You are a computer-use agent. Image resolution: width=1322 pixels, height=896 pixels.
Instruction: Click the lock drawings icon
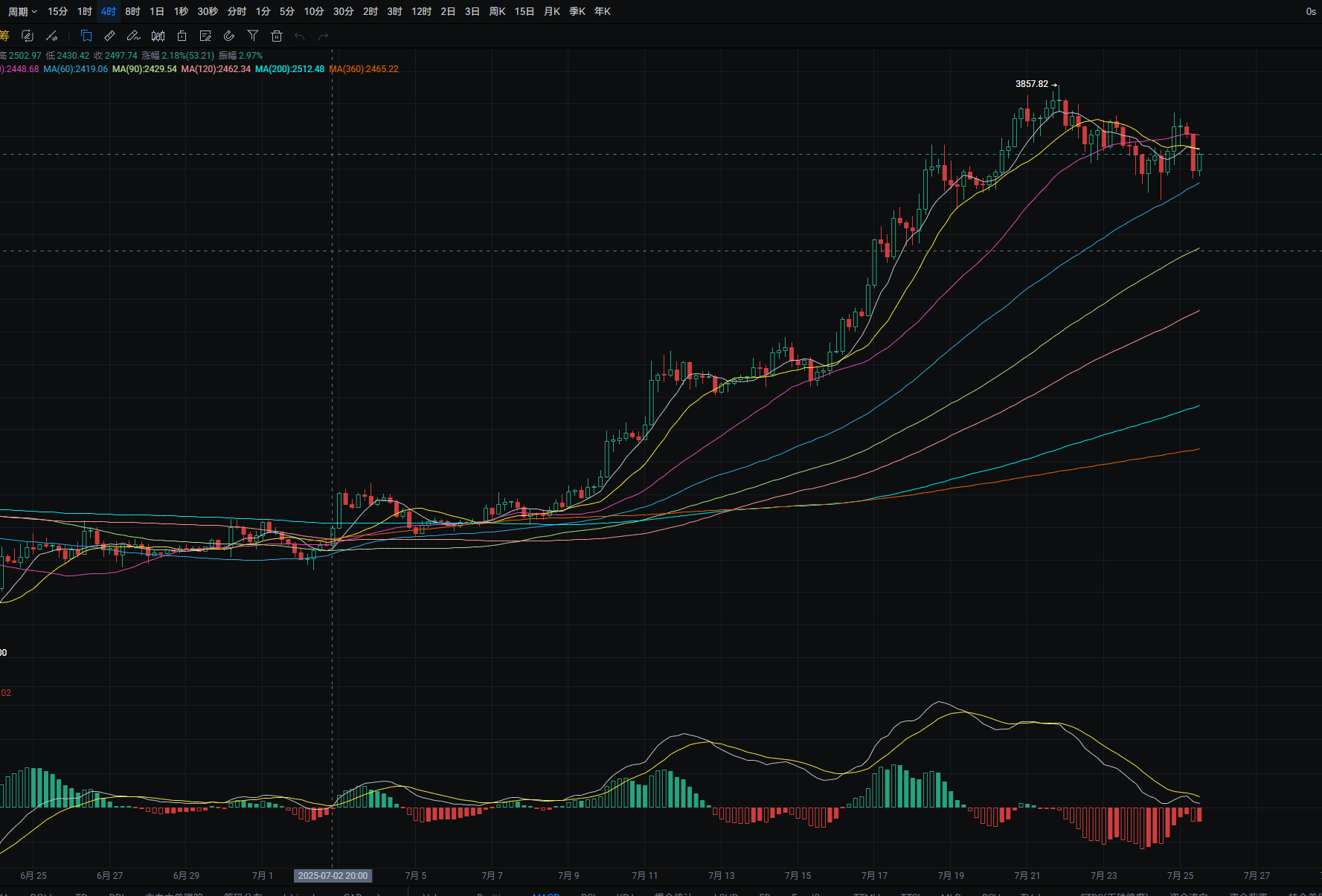click(182, 36)
